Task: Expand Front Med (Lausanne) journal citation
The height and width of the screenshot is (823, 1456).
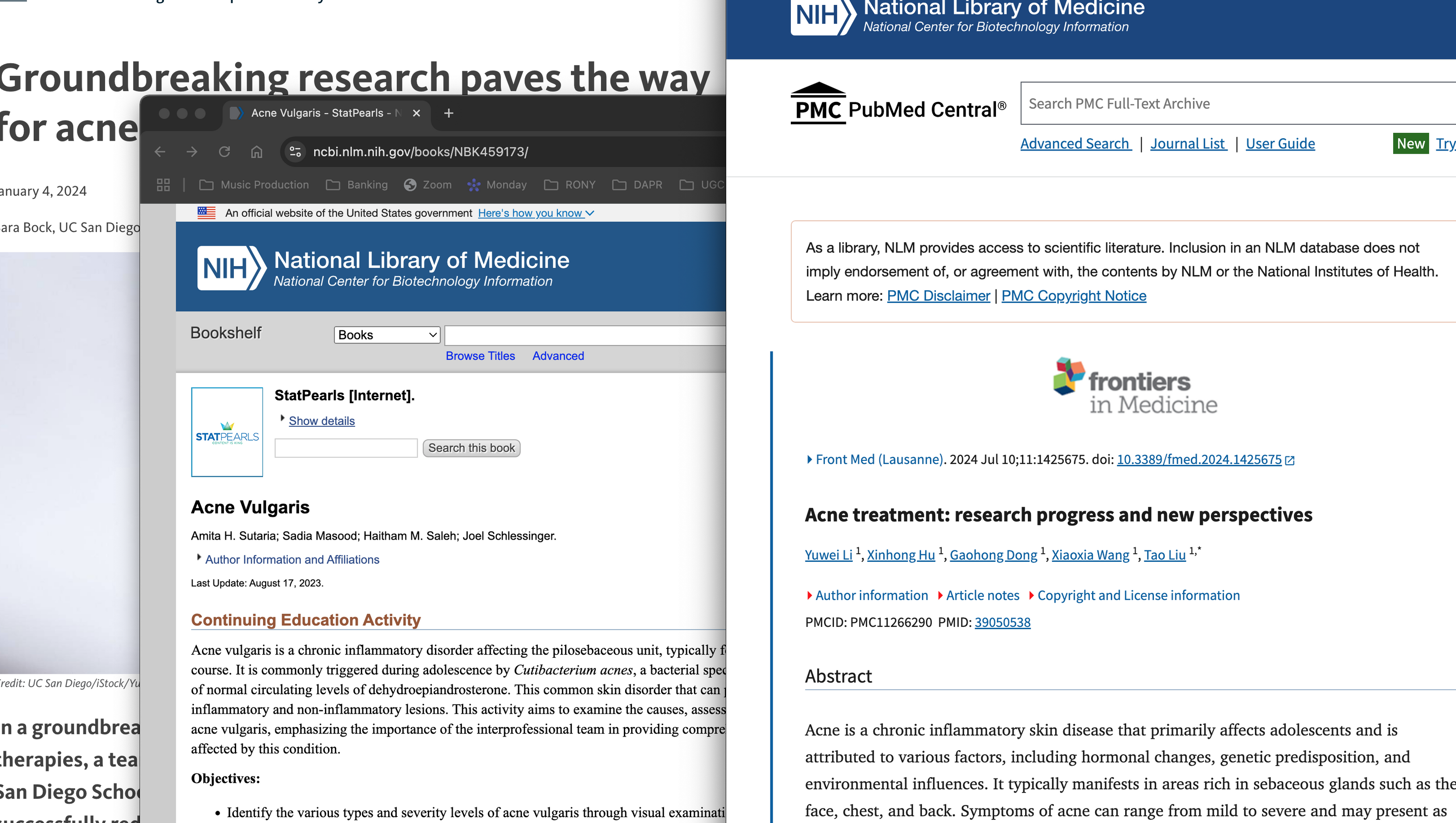Action: coord(875,459)
